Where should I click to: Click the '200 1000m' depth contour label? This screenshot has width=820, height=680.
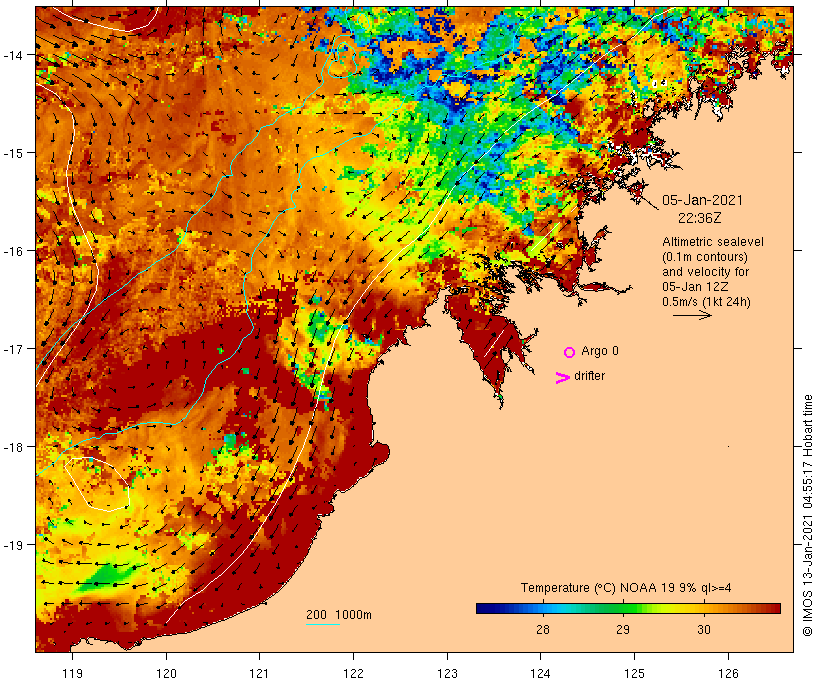pos(339,615)
